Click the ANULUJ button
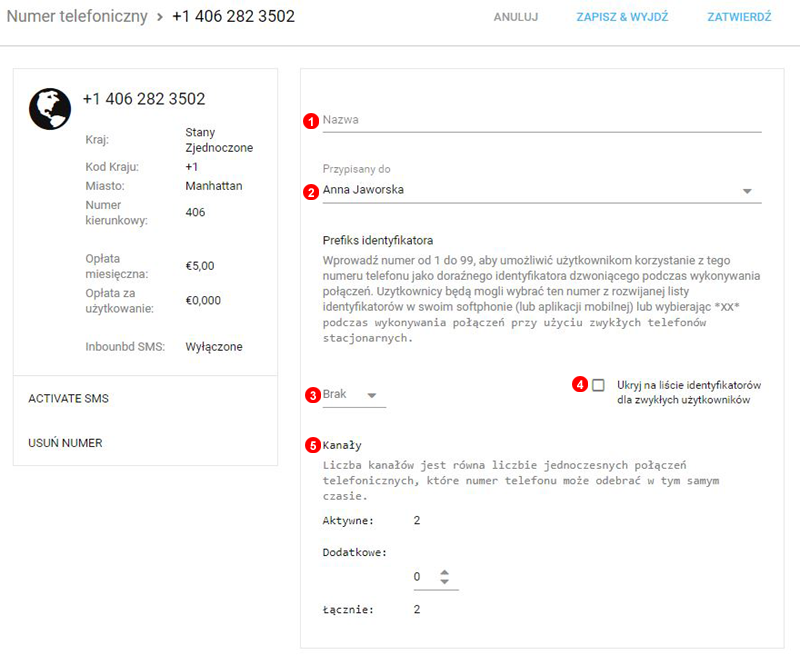This screenshot has width=800, height=665. tap(516, 18)
